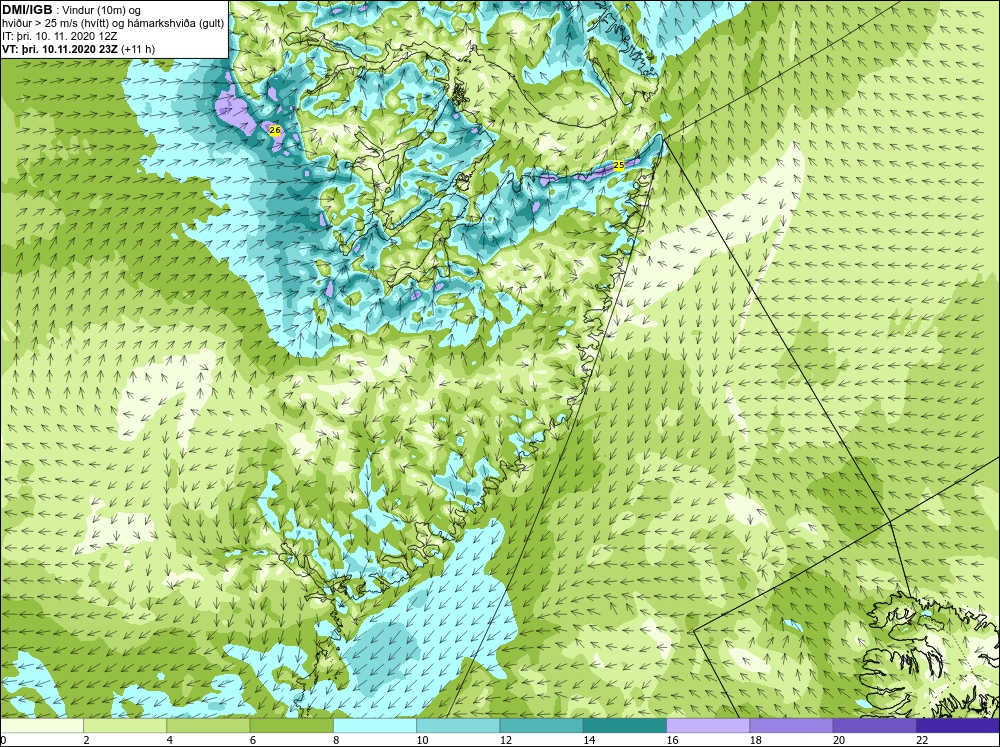Click the legend scale label 8
This screenshot has height=747, width=1000.
336,740
